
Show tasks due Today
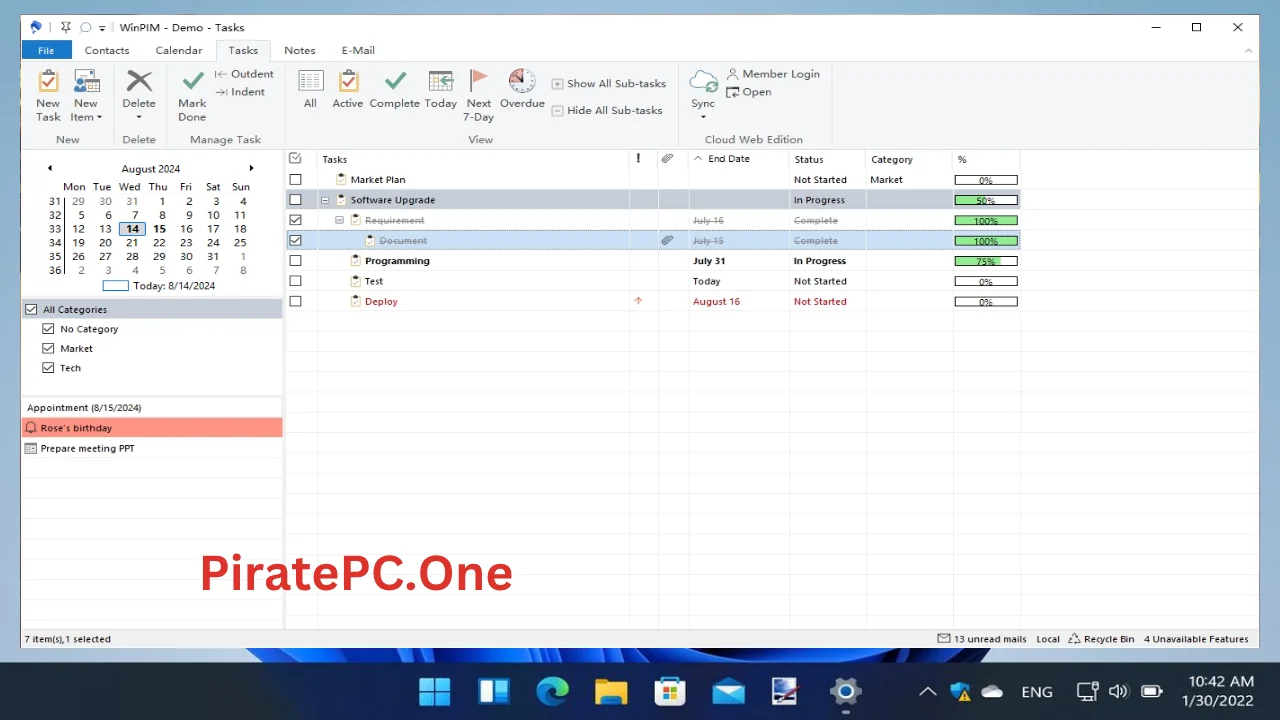(441, 89)
